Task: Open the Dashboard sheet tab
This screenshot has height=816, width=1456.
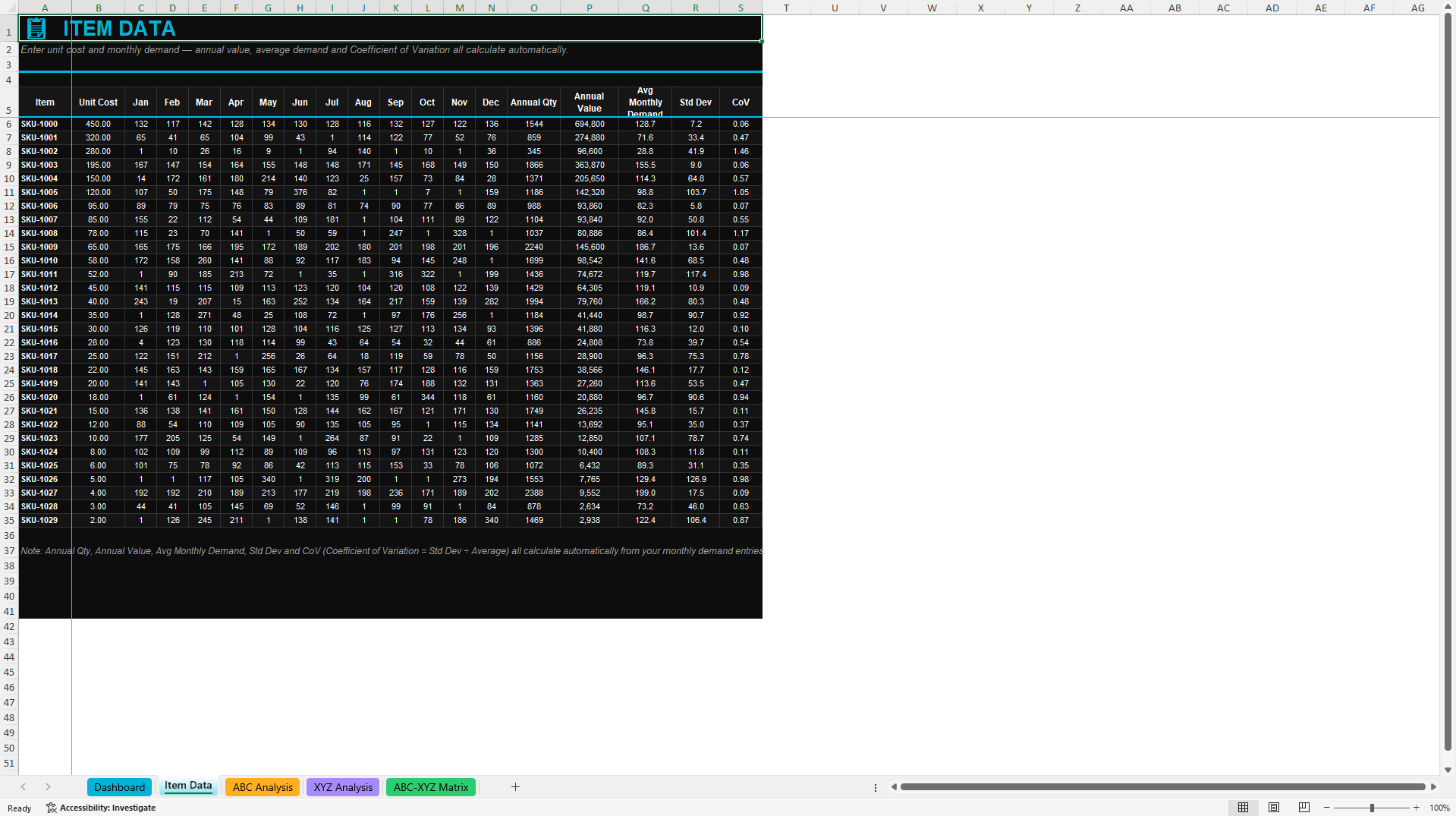Action: click(x=119, y=787)
